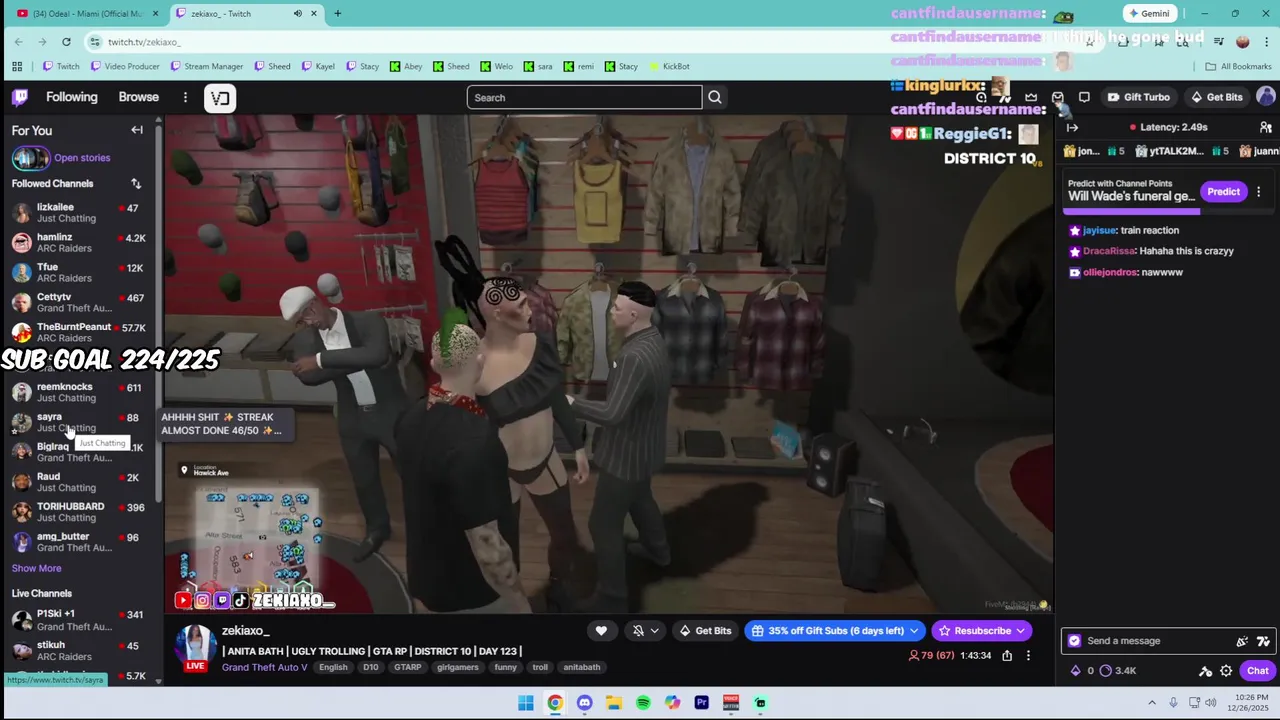Click the zekiaxo_ channel name
This screenshot has height=720, width=1280.
(x=246, y=631)
